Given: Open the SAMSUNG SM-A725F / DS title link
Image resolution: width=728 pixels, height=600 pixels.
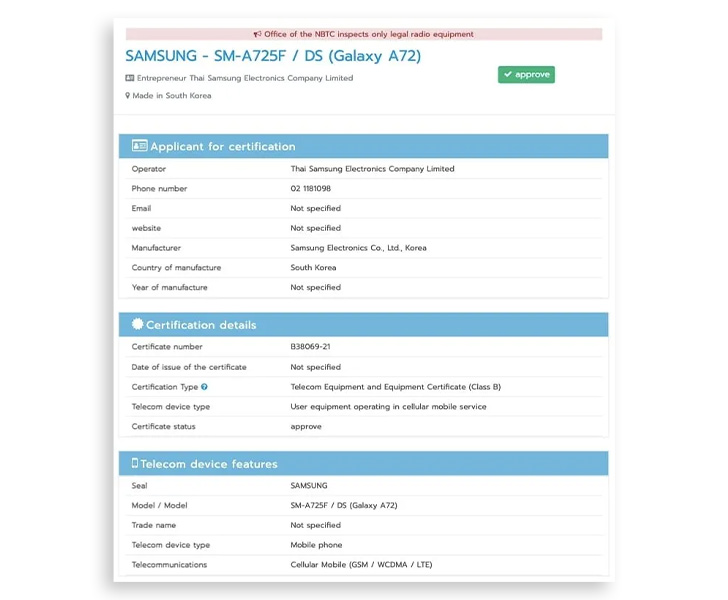Looking at the screenshot, I should pyautogui.click(x=273, y=56).
